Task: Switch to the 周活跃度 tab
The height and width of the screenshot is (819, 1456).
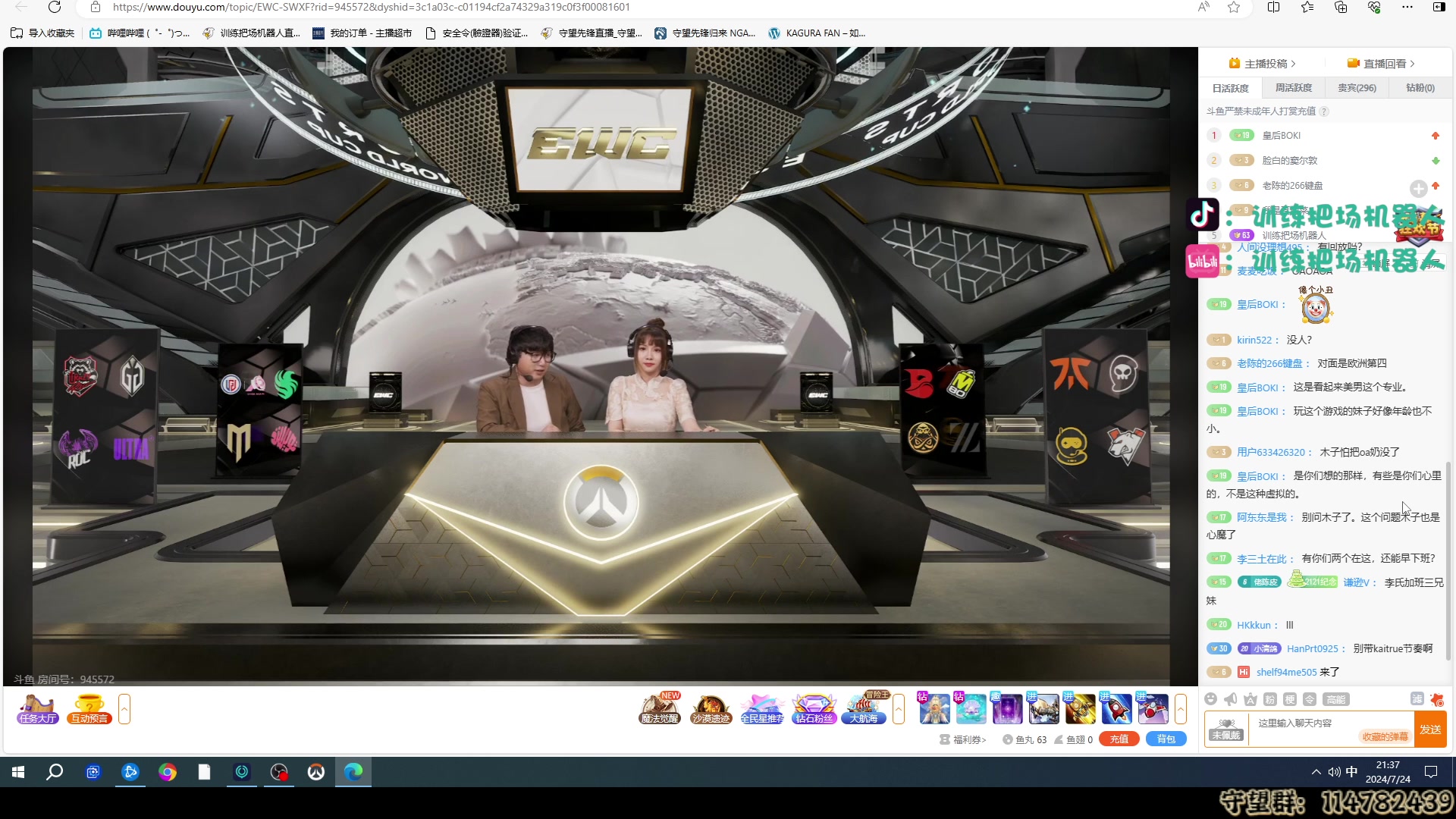Action: [1294, 88]
